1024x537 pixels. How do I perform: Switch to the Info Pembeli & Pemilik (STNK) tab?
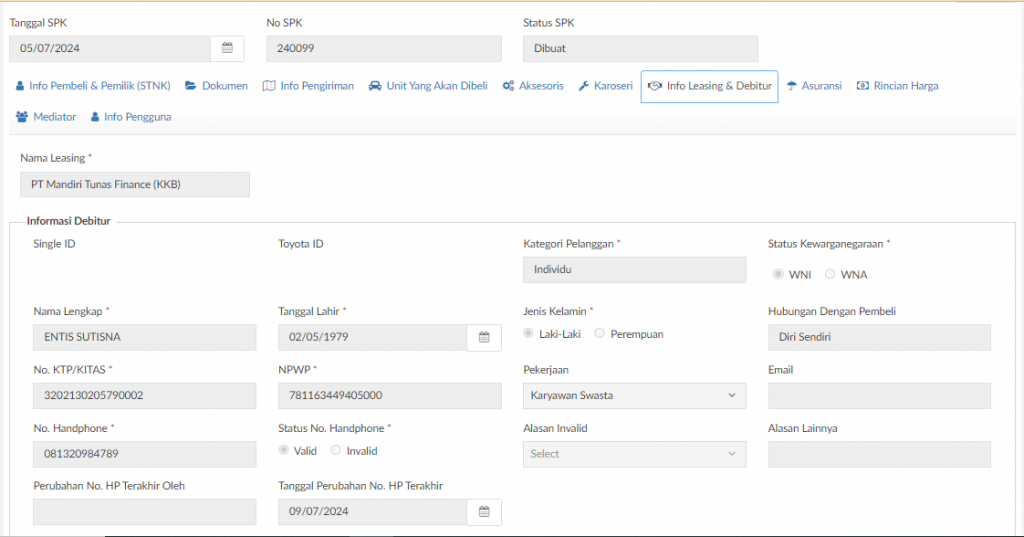tap(93, 86)
